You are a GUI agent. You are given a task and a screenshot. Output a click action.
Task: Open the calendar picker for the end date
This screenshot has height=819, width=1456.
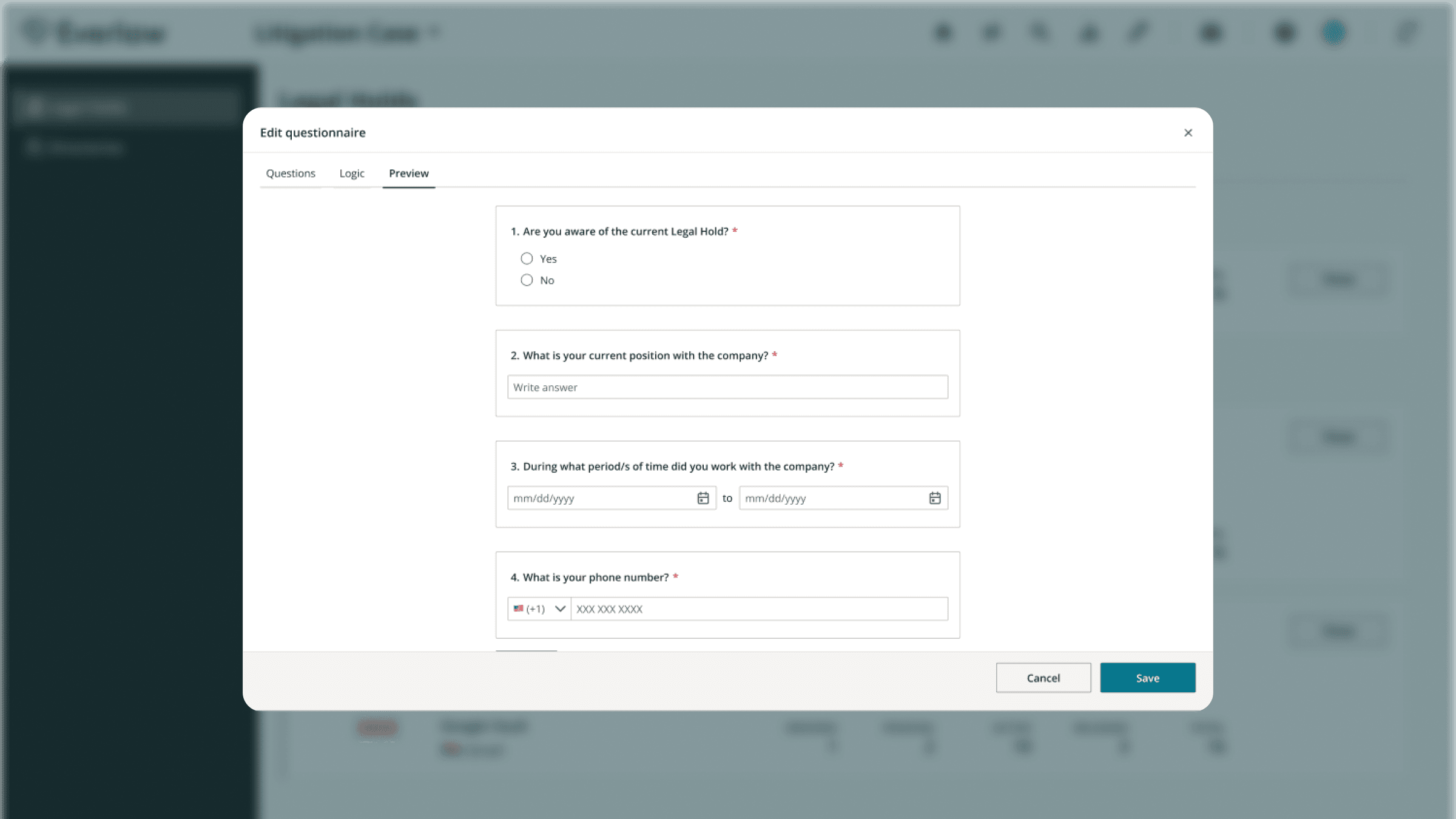click(935, 497)
